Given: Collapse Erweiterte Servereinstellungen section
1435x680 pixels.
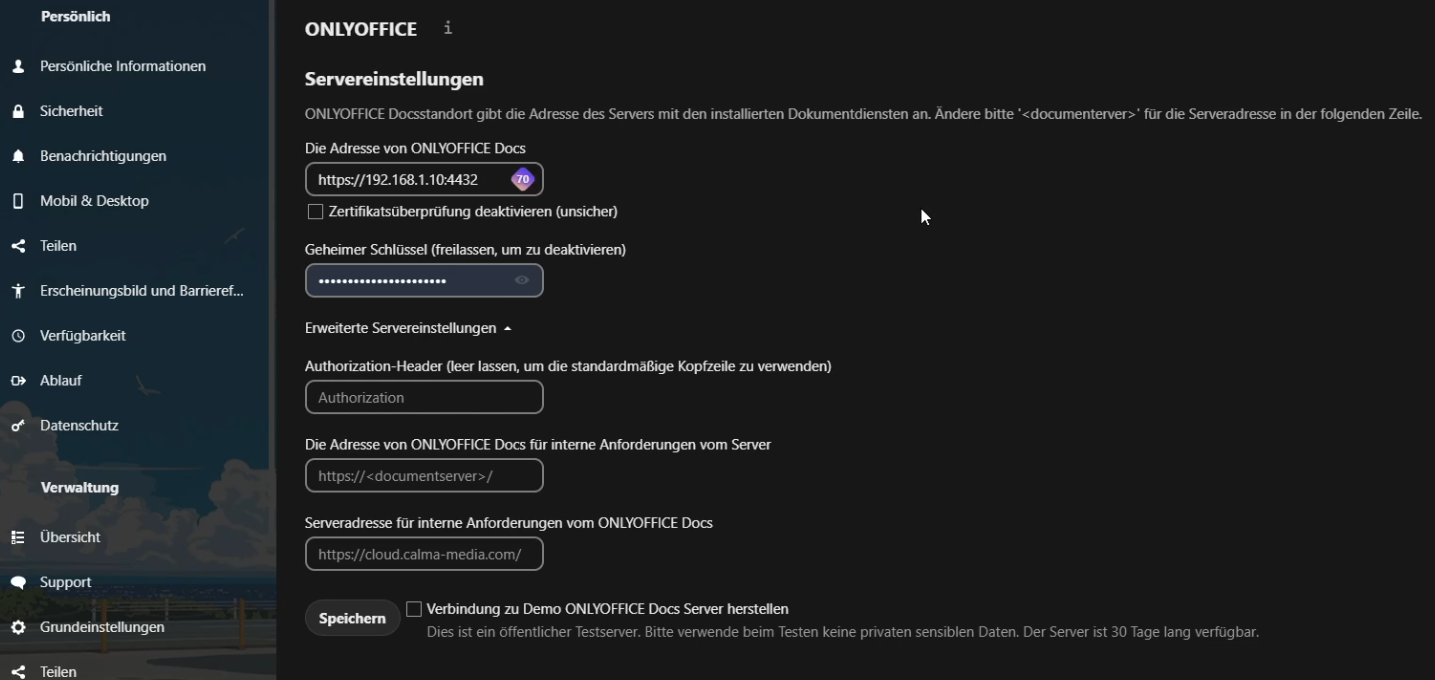Looking at the screenshot, I should tap(408, 328).
